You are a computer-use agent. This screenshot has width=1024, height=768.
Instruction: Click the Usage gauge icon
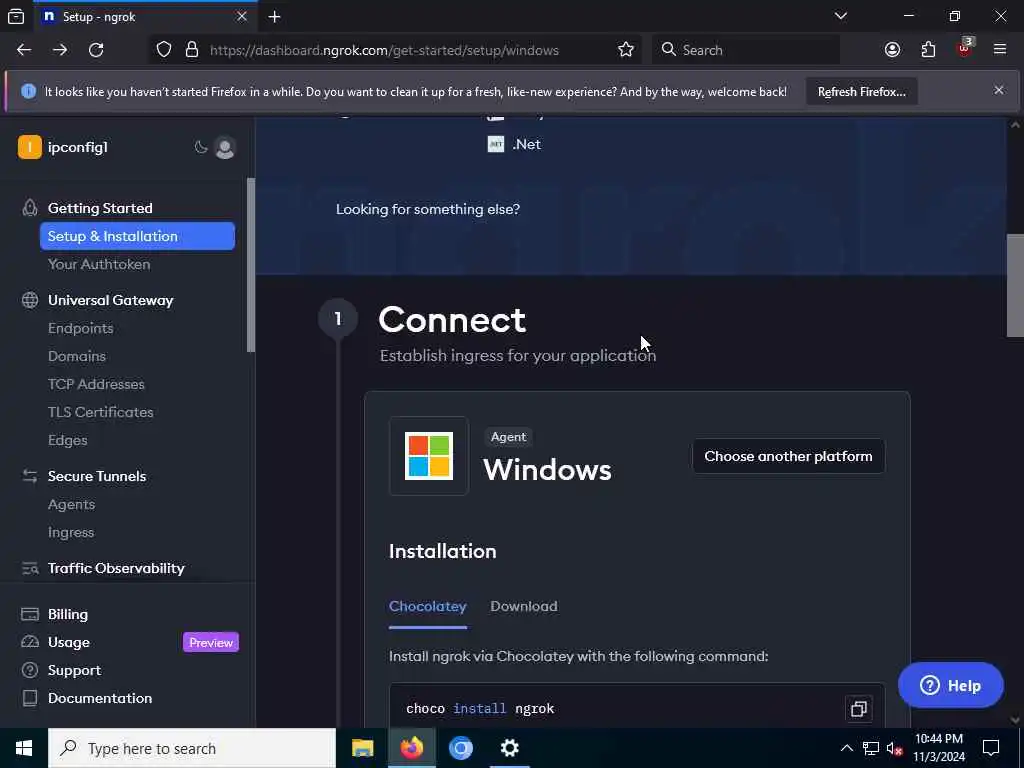[x=30, y=642]
